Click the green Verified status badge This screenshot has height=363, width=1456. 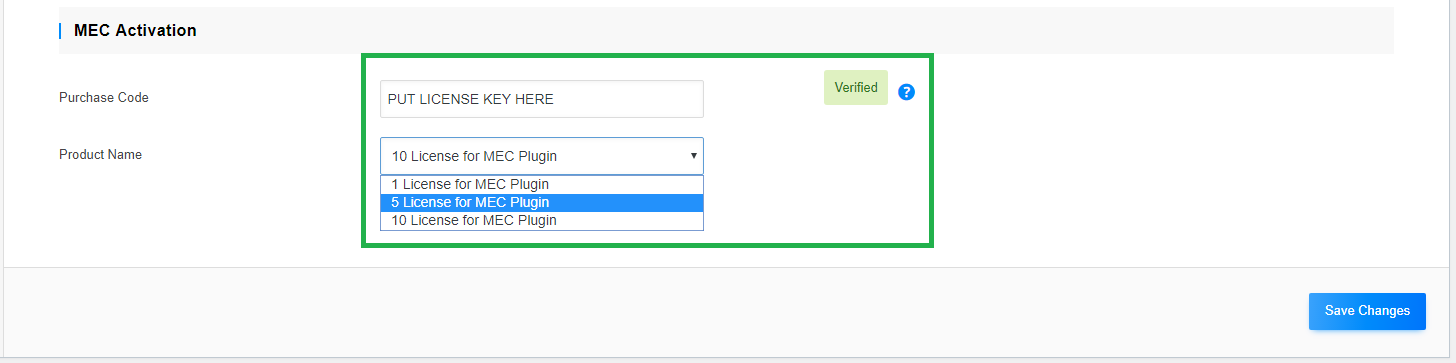856,88
